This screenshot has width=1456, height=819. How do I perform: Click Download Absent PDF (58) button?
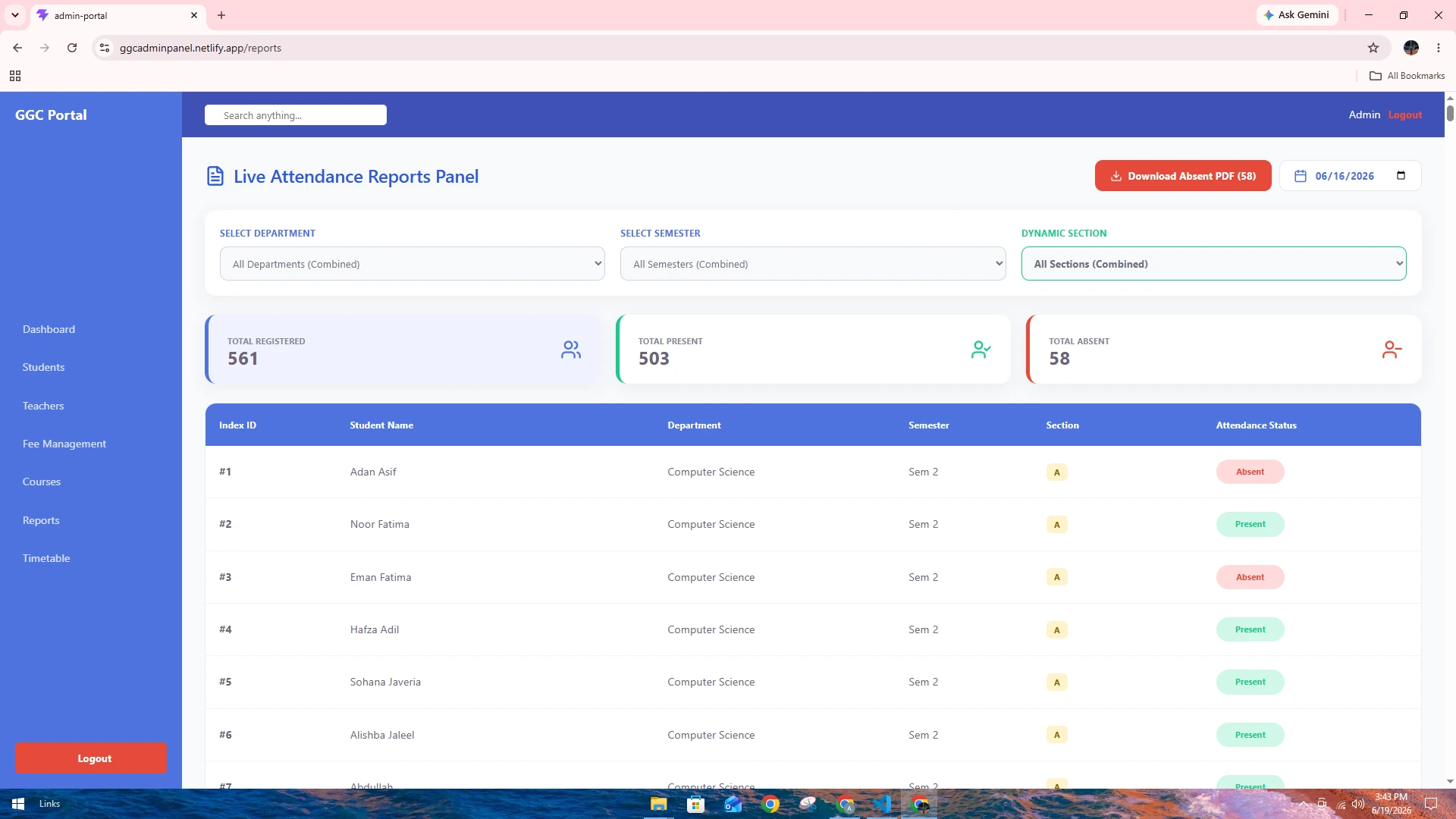coord(1183,176)
